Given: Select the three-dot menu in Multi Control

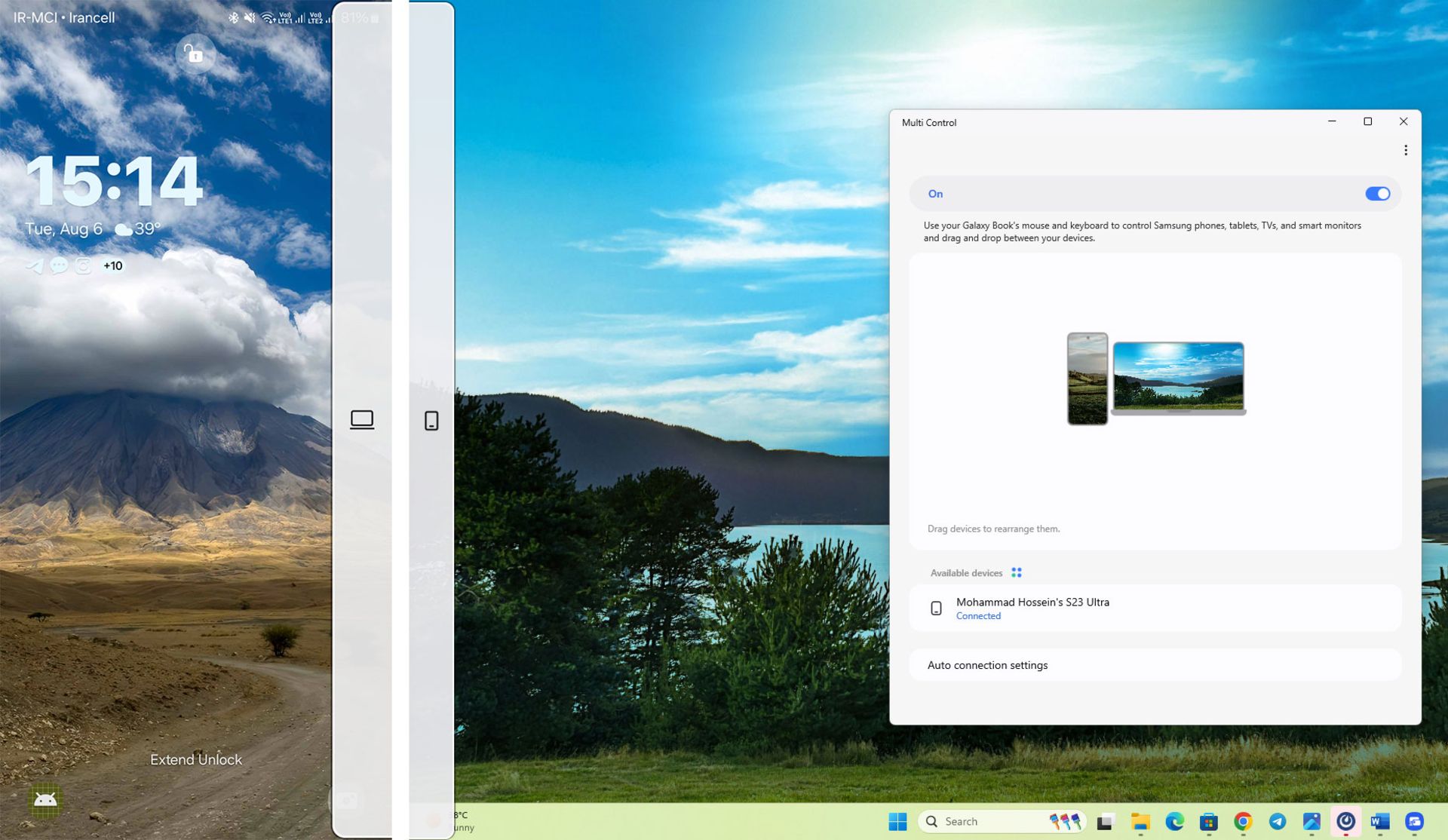Looking at the screenshot, I should (x=1404, y=150).
